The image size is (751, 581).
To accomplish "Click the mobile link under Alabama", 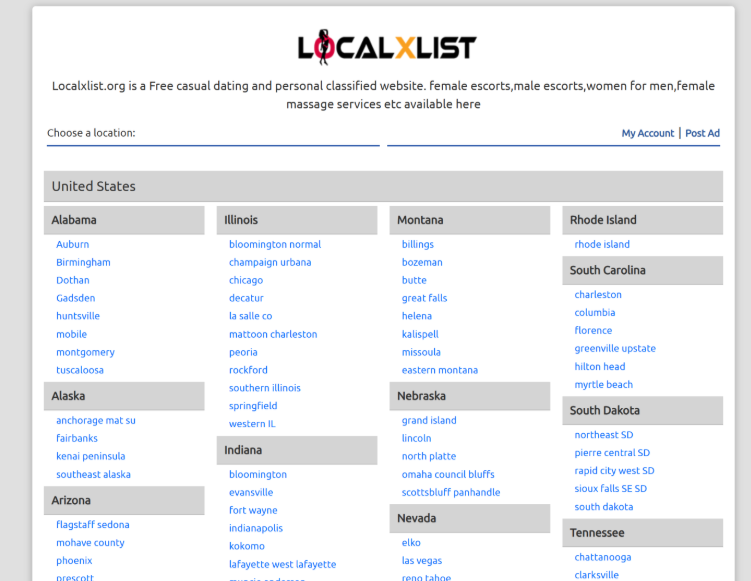I will [71, 334].
